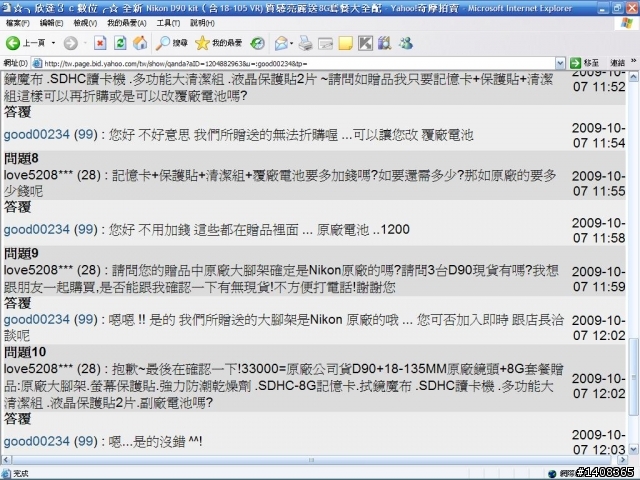Open the History toolbar icon
The image size is (640, 480).
click(x=258, y=43)
